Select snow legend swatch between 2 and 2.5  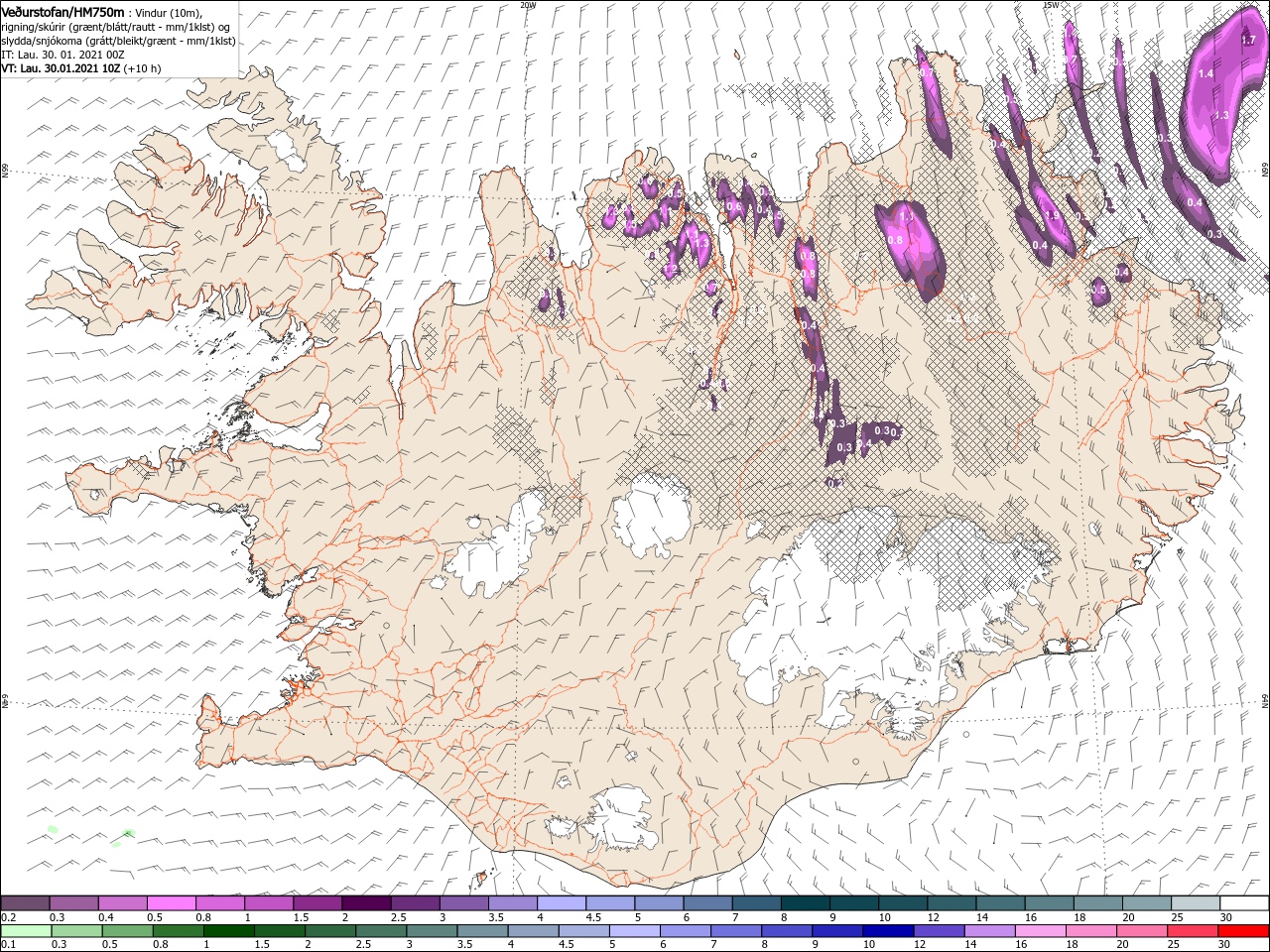pos(366,903)
